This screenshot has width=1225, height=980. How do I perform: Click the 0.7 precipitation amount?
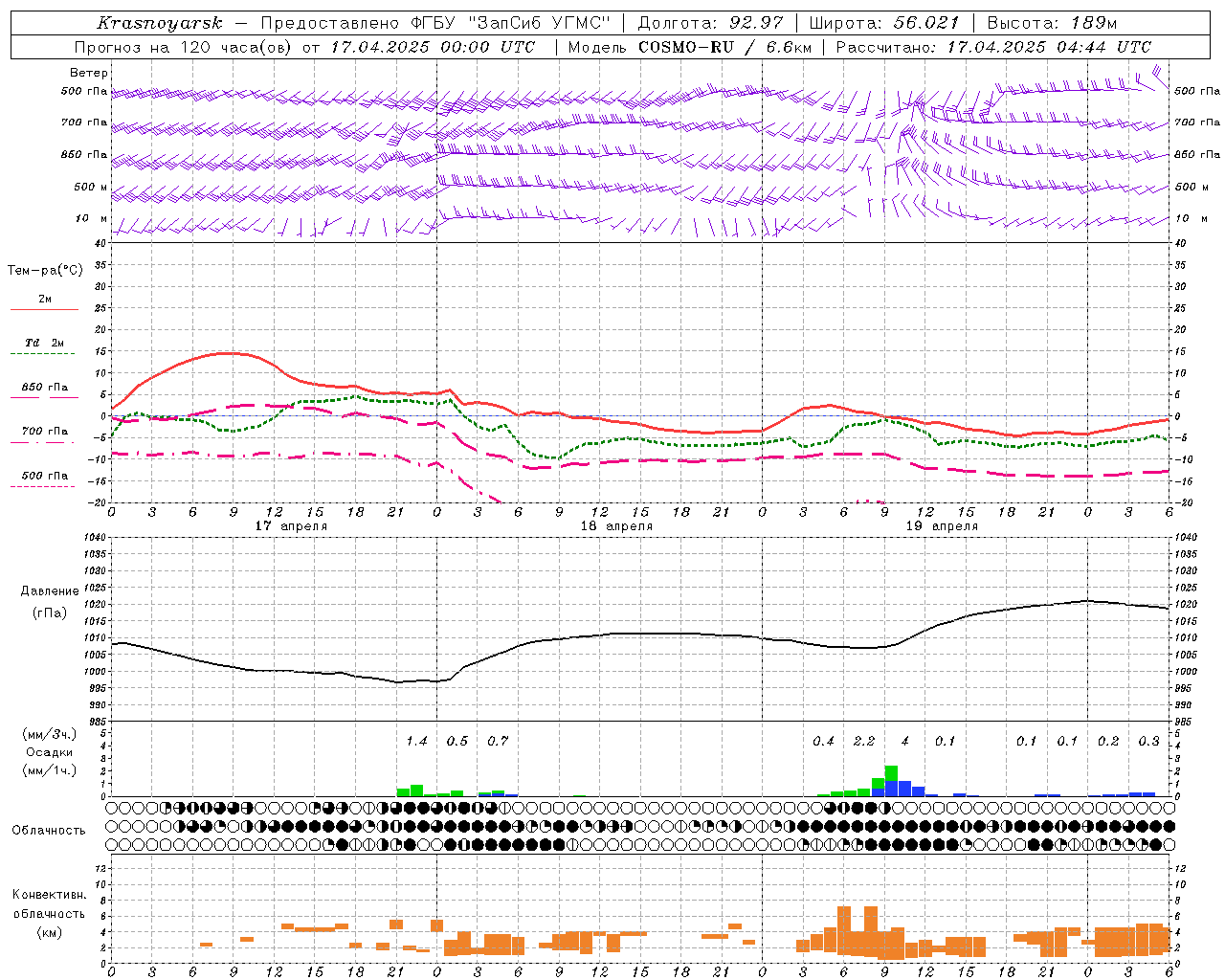(498, 741)
